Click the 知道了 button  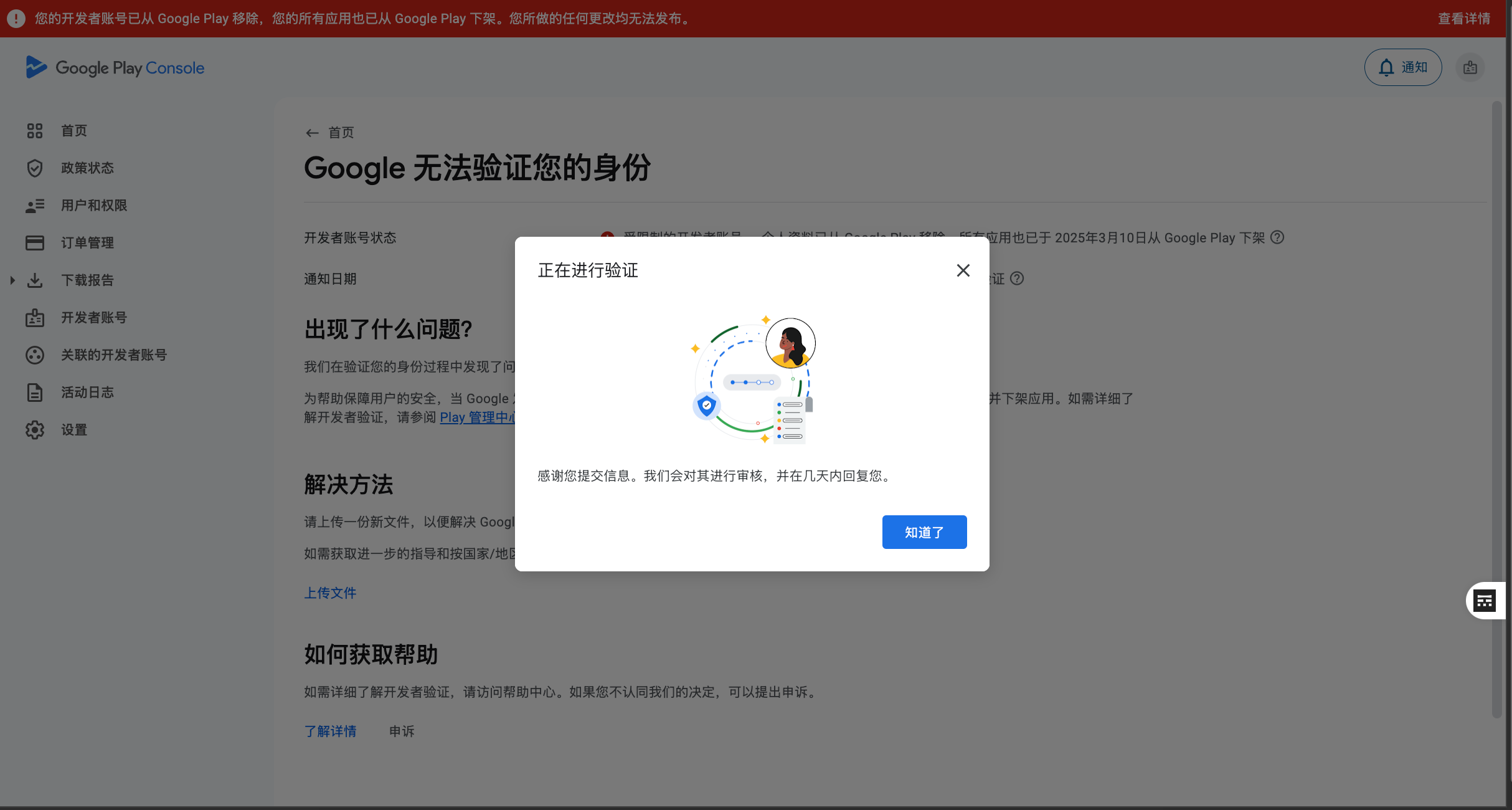coord(924,532)
